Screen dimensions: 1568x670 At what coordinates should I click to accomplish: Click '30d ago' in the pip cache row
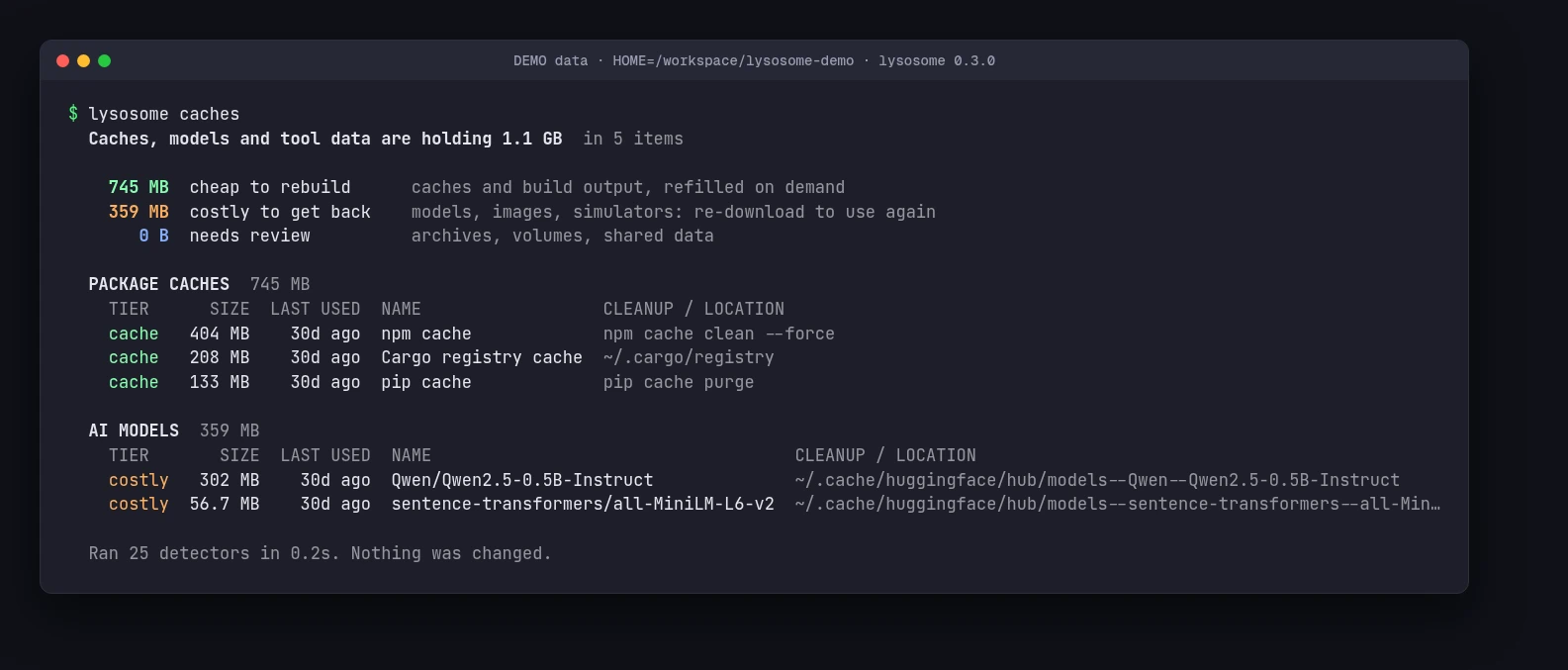click(x=325, y=382)
